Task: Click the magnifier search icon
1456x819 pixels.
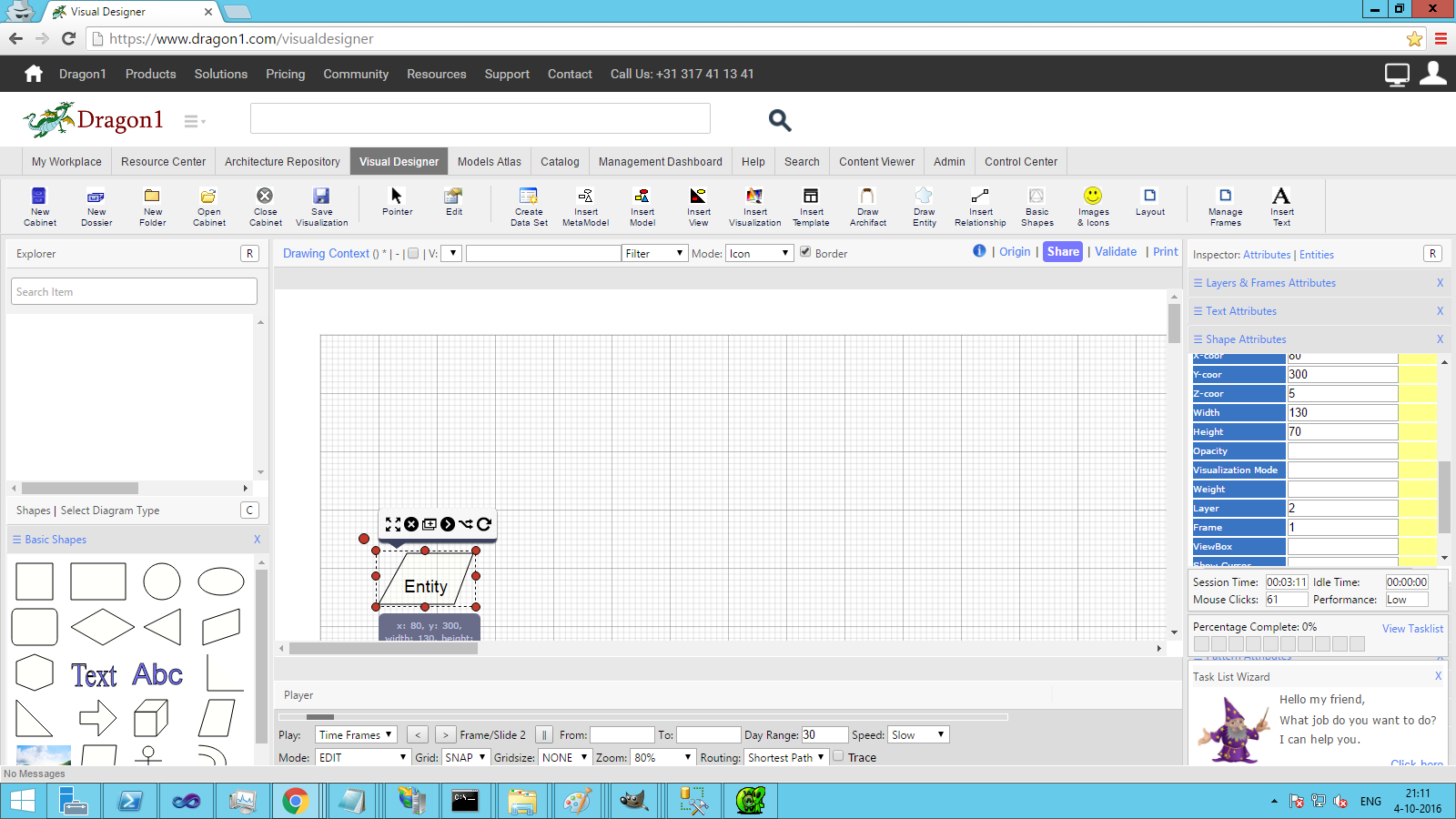Action: 780,120
